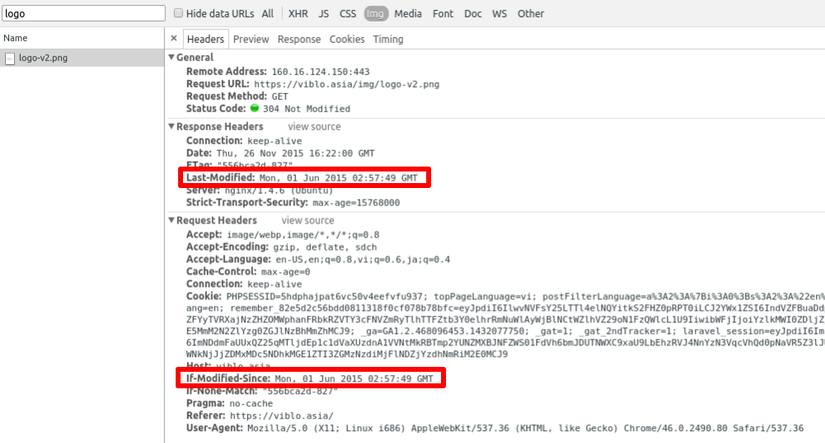This screenshot has height=443, width=825.
Task: Enable Hide data URLs checkbox
Action: [179, 14]
